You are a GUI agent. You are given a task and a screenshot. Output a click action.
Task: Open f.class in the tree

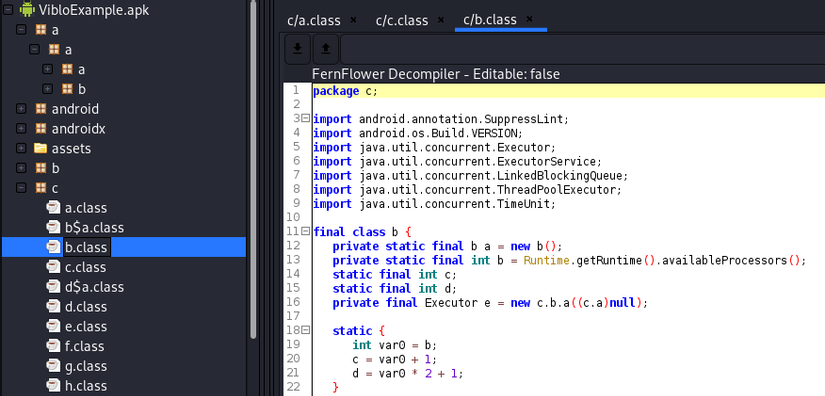(x=84, y=346)
